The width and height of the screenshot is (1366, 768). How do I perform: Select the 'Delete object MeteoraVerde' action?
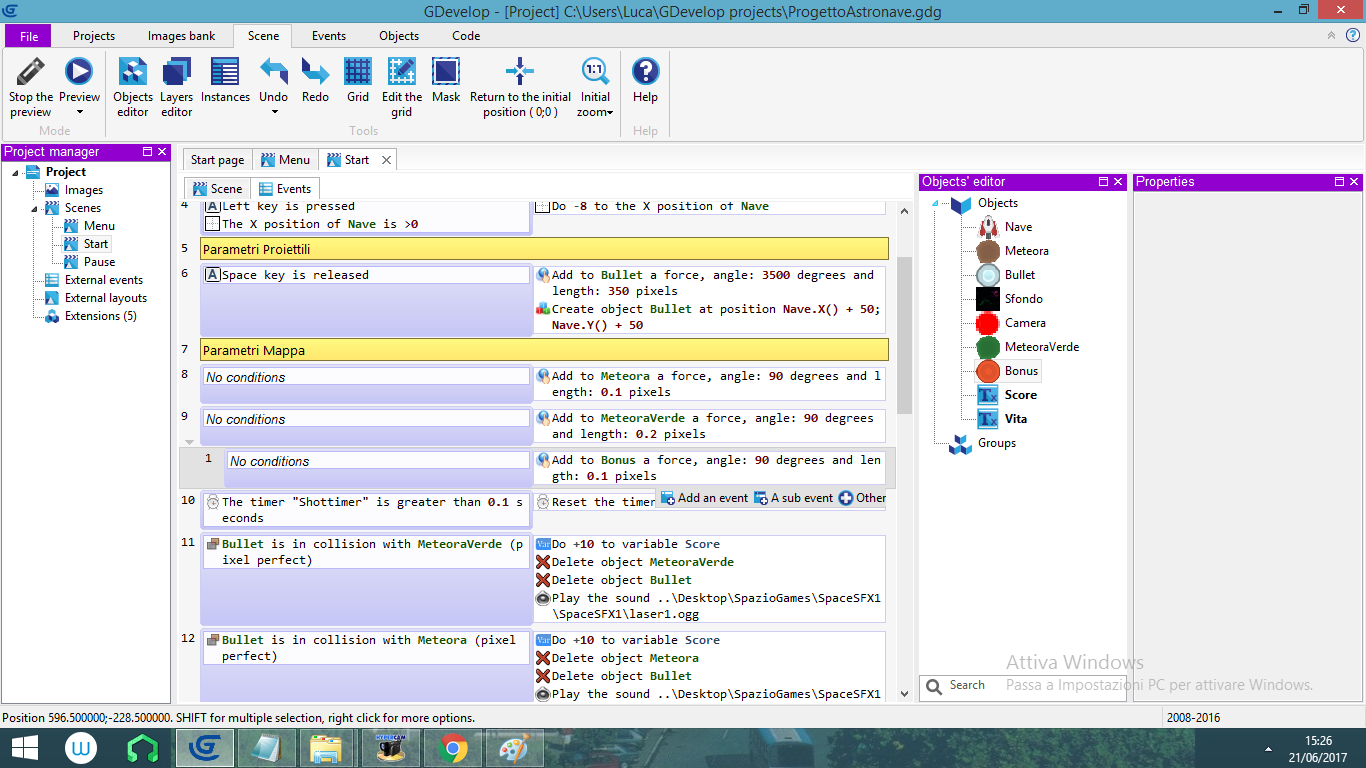[635, 562]
